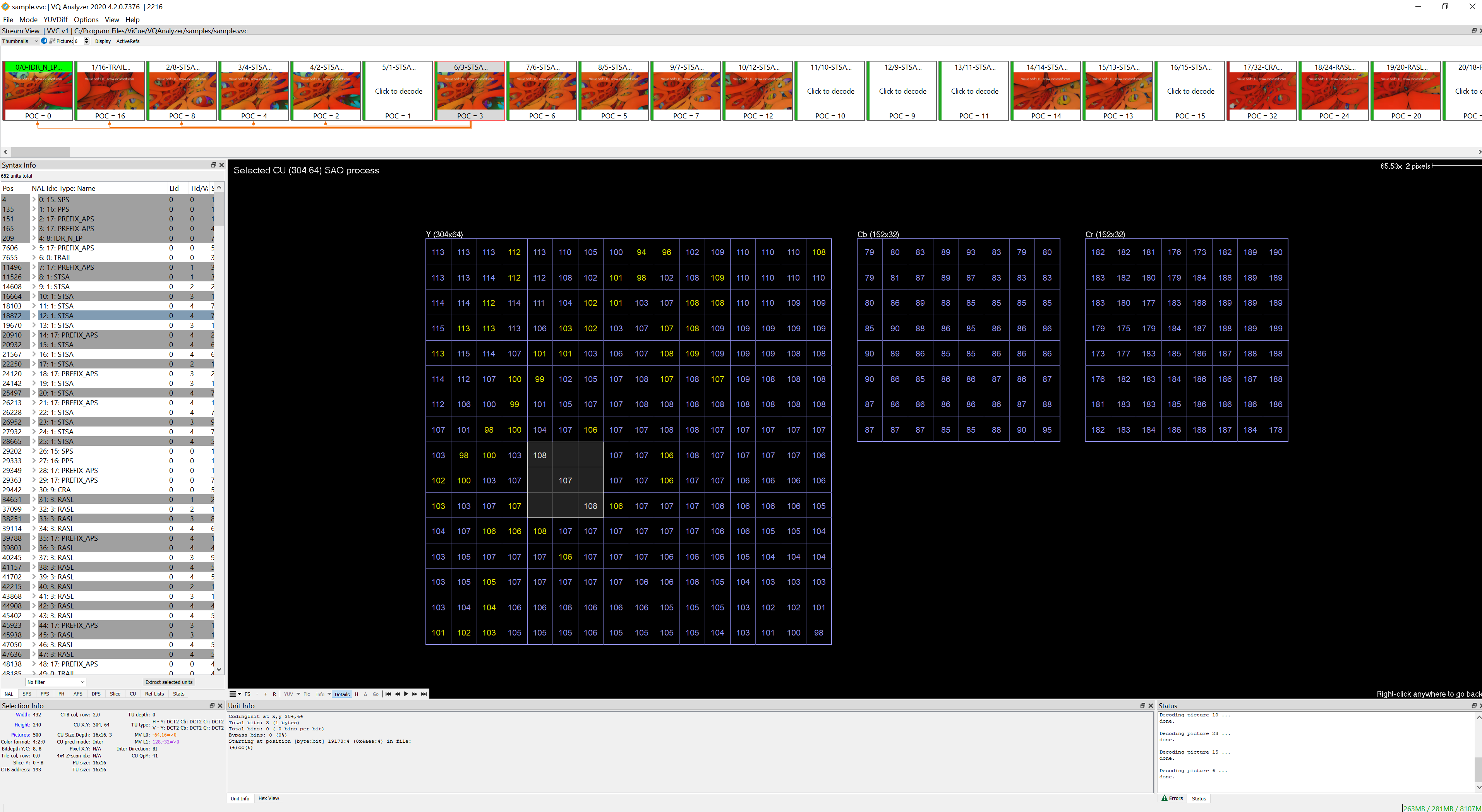
Task: Zoom in using the + icon
Action: point(266,694)
